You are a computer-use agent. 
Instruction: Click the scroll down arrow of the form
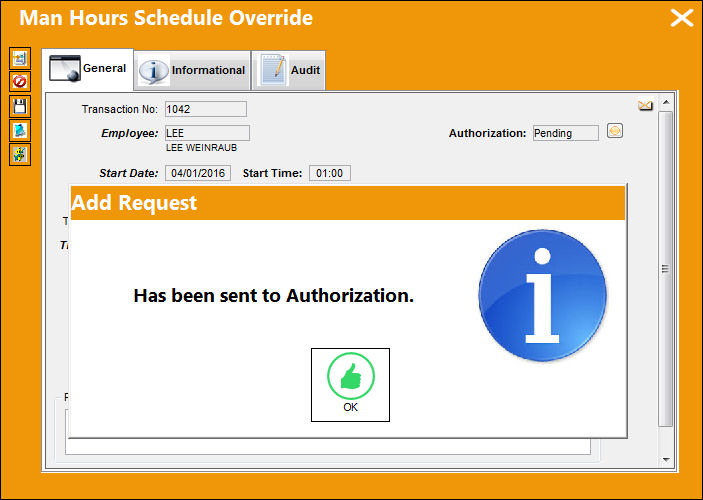666,460
